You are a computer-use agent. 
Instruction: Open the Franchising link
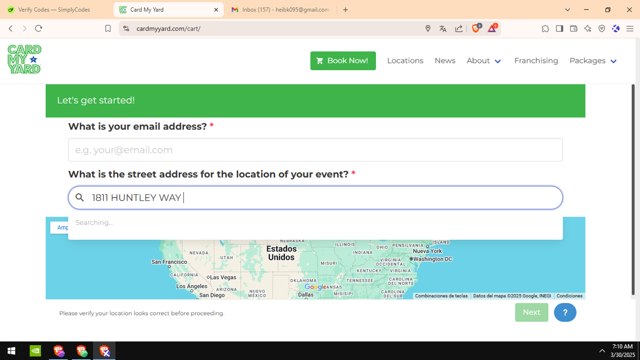tap(536, 61)
